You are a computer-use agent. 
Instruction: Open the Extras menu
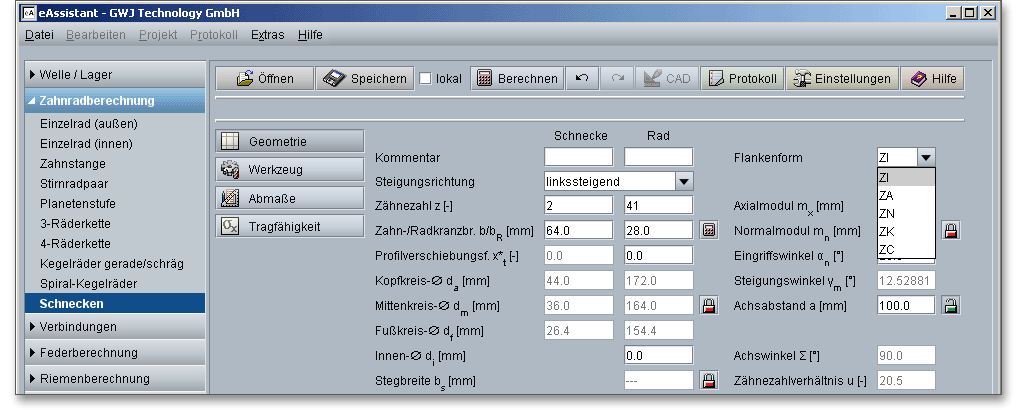267,34
